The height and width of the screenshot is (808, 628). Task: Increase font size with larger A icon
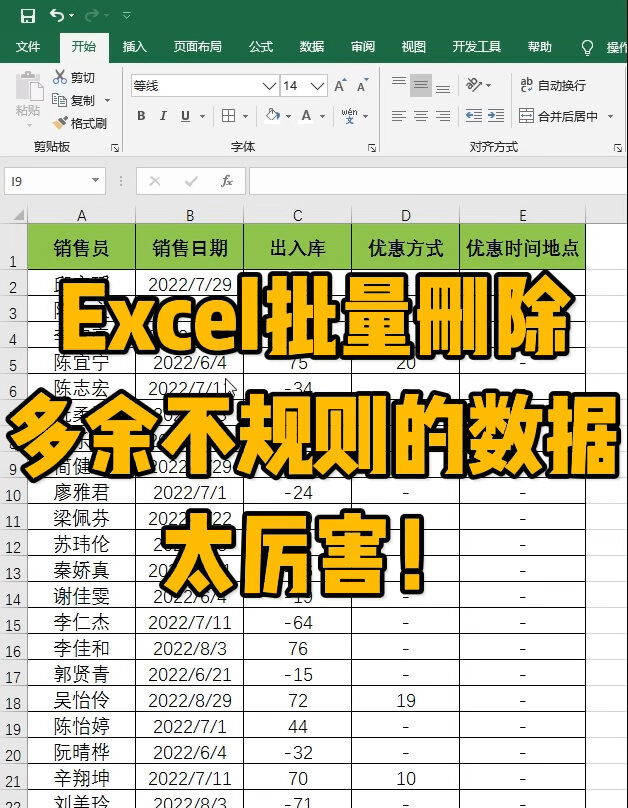(341, 86)
